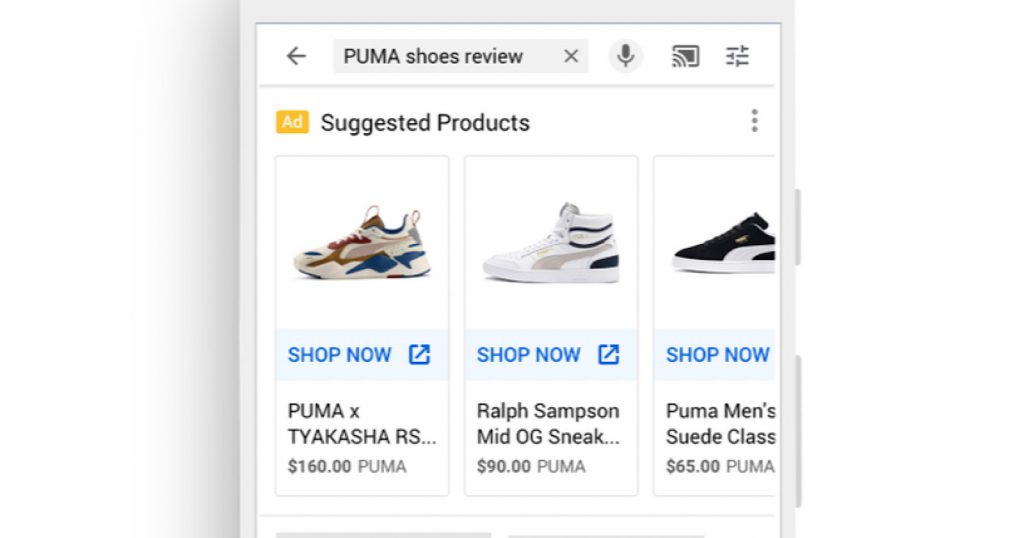Select the white Ralph Sampson Mid shoe image
The width and height of the screenshot is (1024, 538).
[551, 243]
